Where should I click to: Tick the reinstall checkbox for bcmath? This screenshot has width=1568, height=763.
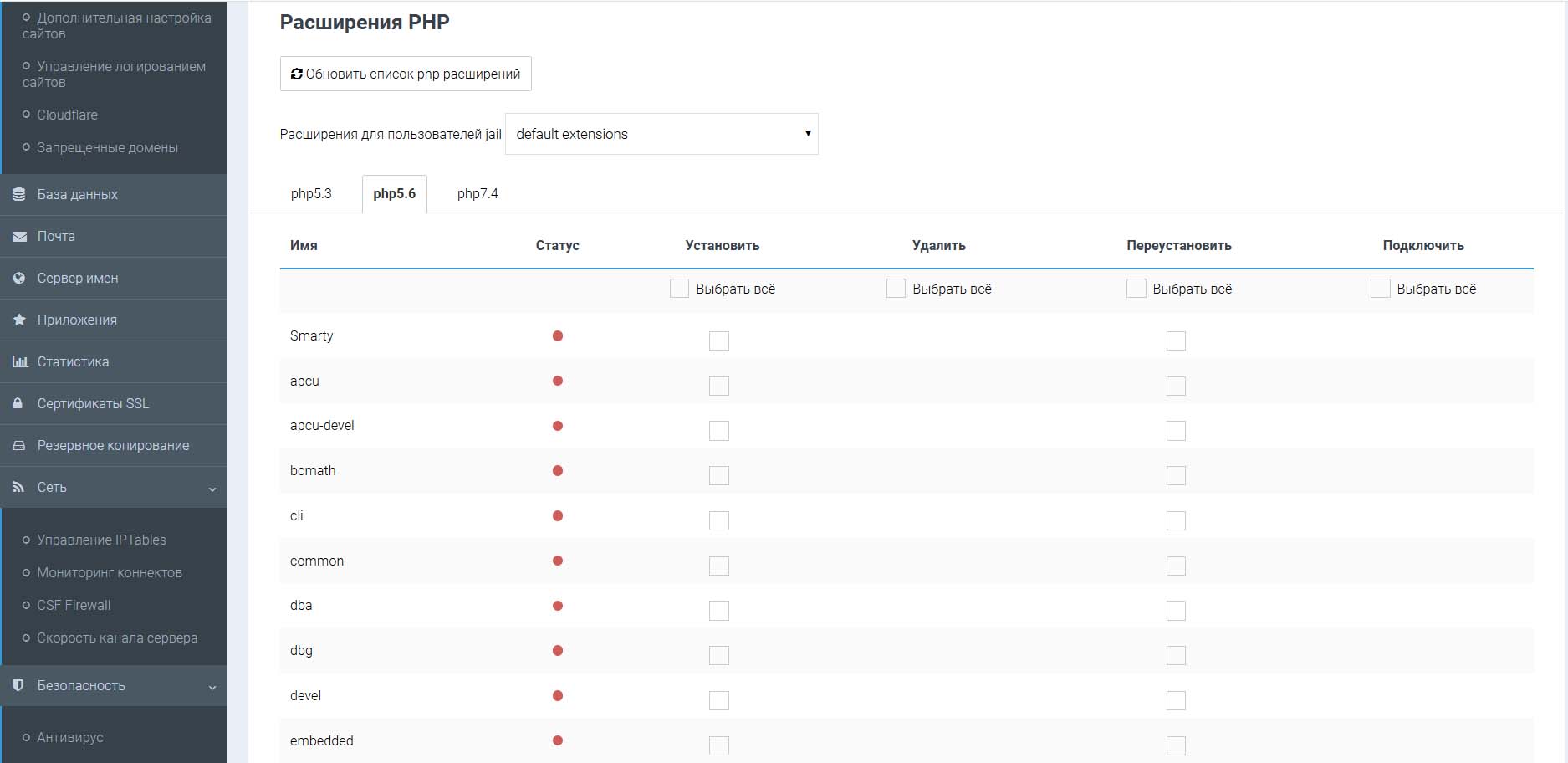click(x=1176, y=475)
